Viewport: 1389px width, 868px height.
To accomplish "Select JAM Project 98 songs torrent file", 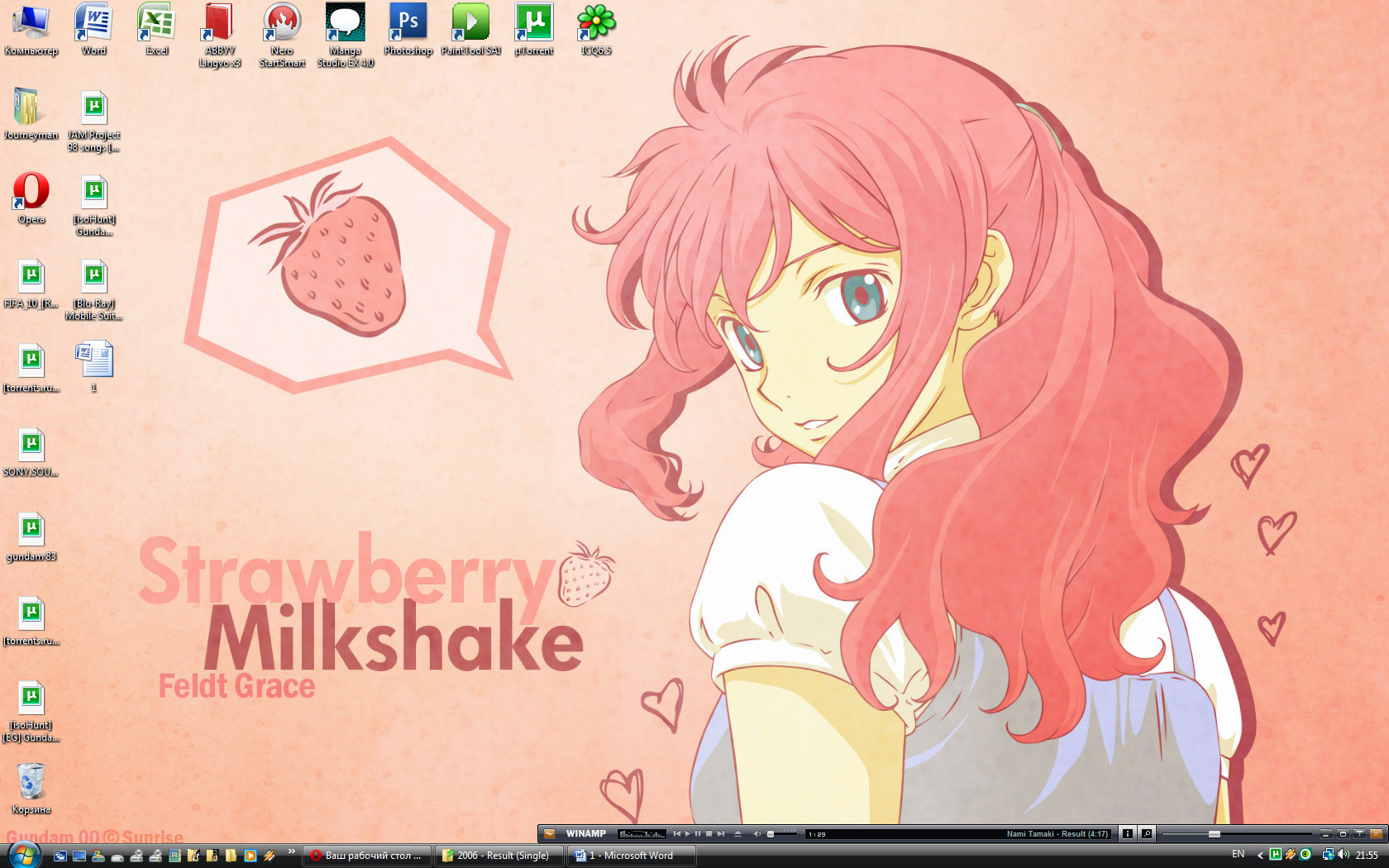I will coord(93,121).
